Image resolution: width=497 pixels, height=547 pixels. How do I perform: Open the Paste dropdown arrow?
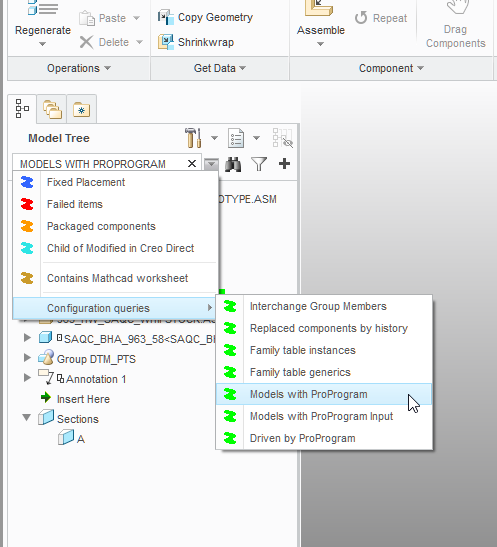click(136, 18)
